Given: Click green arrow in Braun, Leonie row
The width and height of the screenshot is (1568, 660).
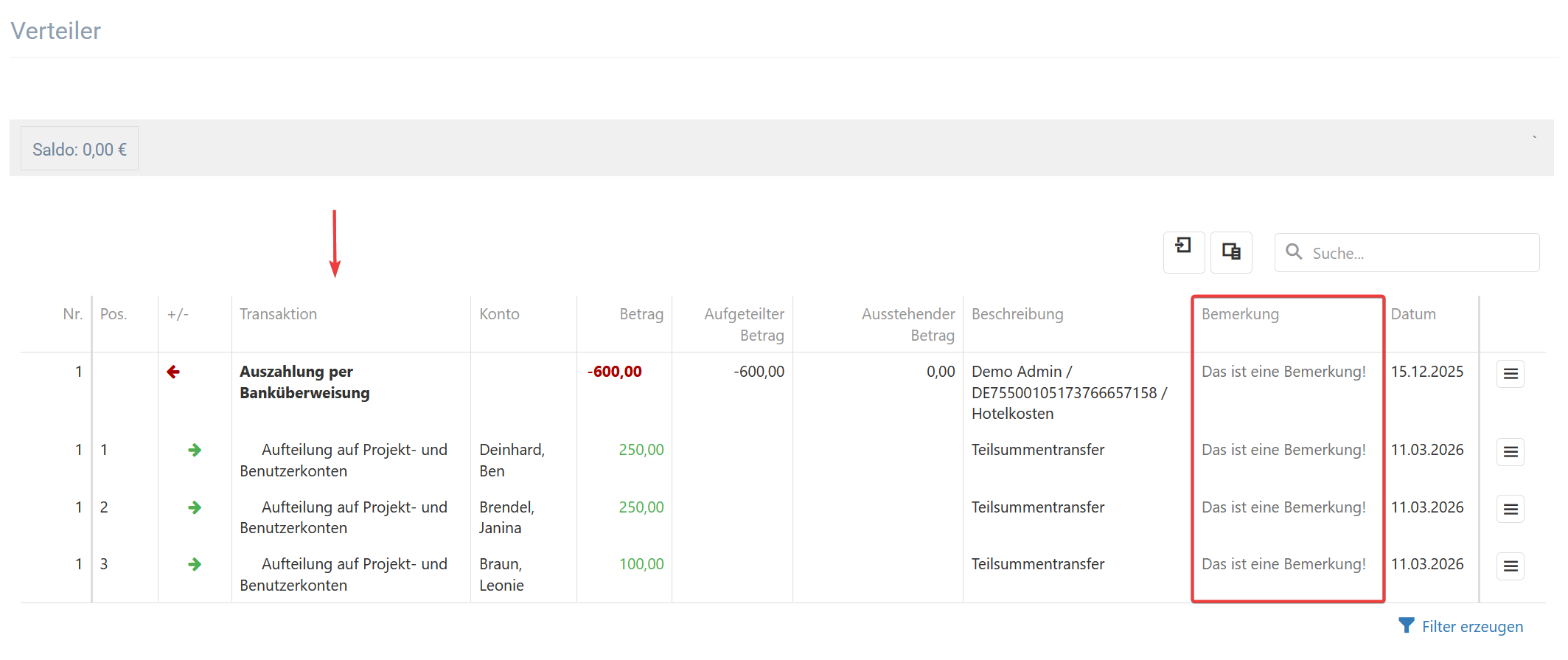Looking at the screenshot, I should (x=195, y=564).
